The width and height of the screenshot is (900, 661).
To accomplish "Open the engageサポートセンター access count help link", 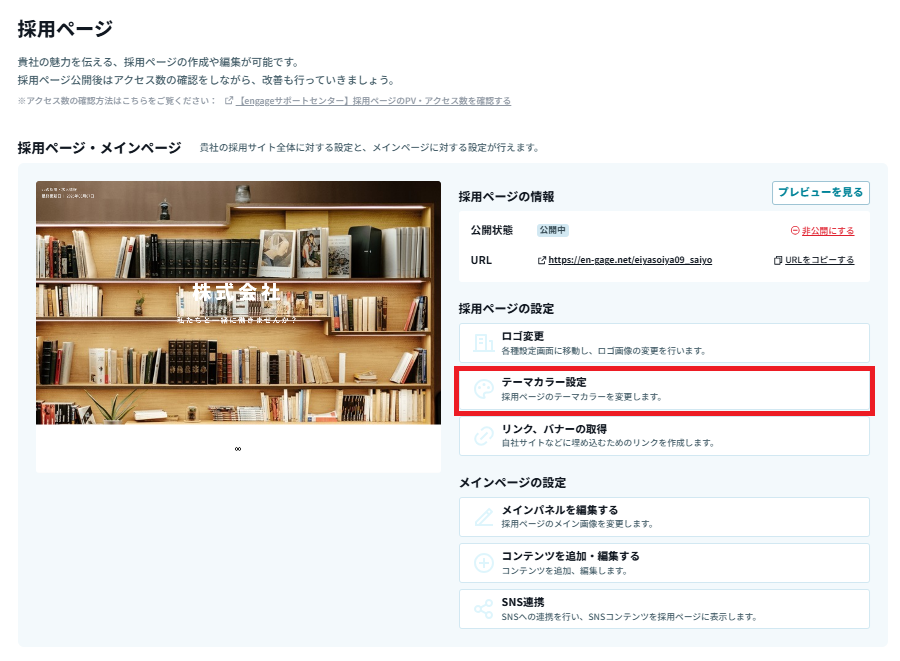I will click(x=373, y=100).
